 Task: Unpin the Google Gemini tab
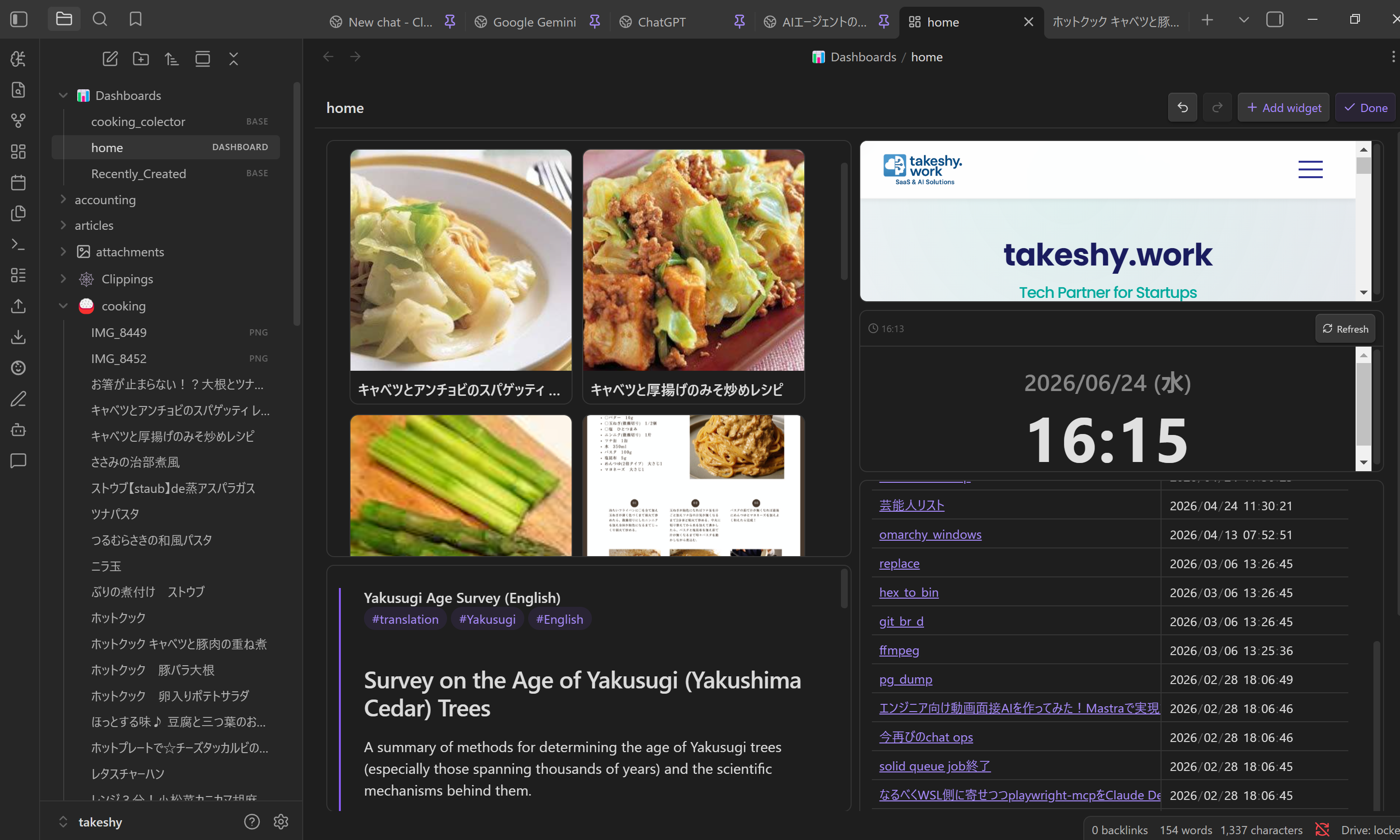pos(595,22)
